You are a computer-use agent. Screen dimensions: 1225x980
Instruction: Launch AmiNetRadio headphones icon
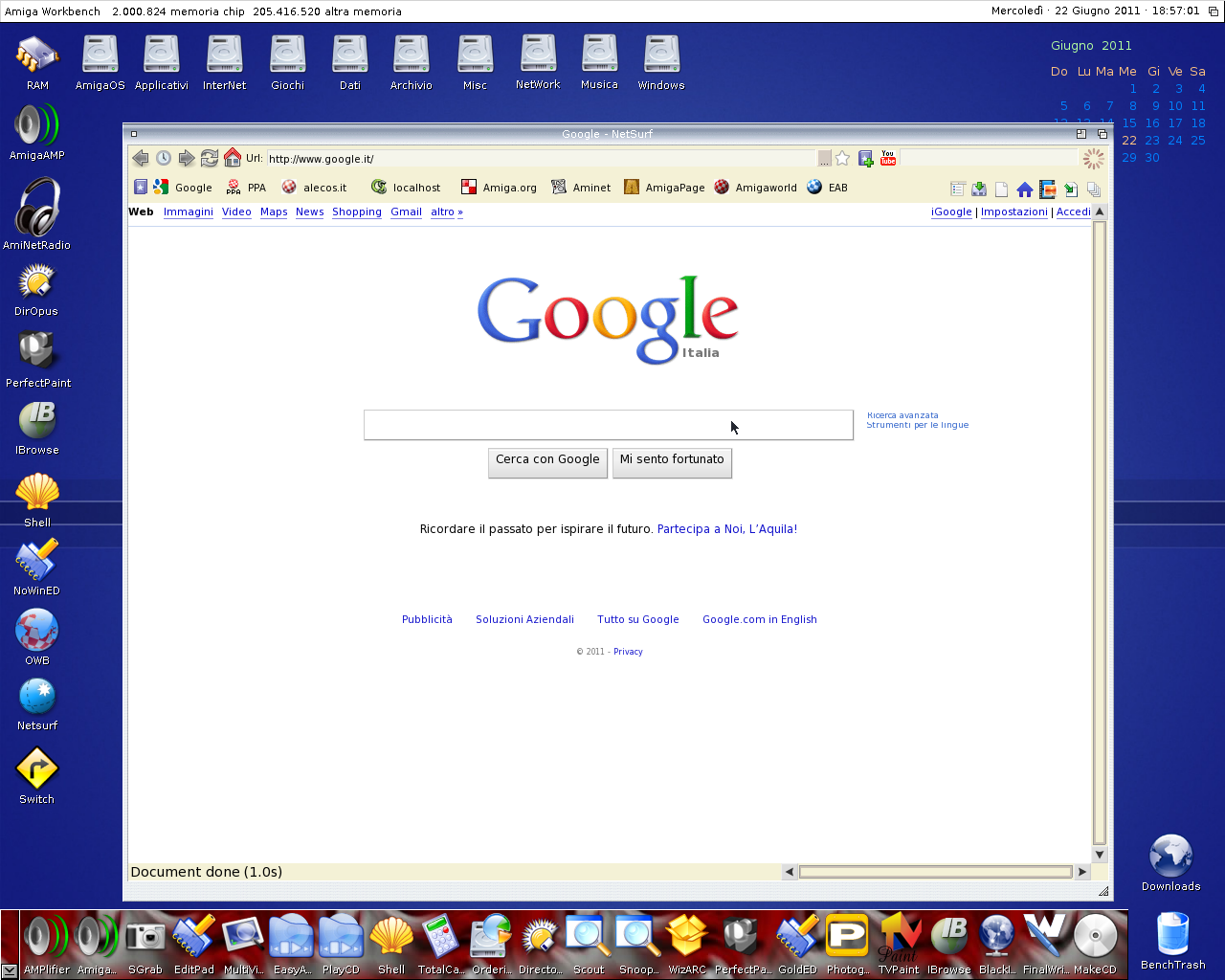36,215
